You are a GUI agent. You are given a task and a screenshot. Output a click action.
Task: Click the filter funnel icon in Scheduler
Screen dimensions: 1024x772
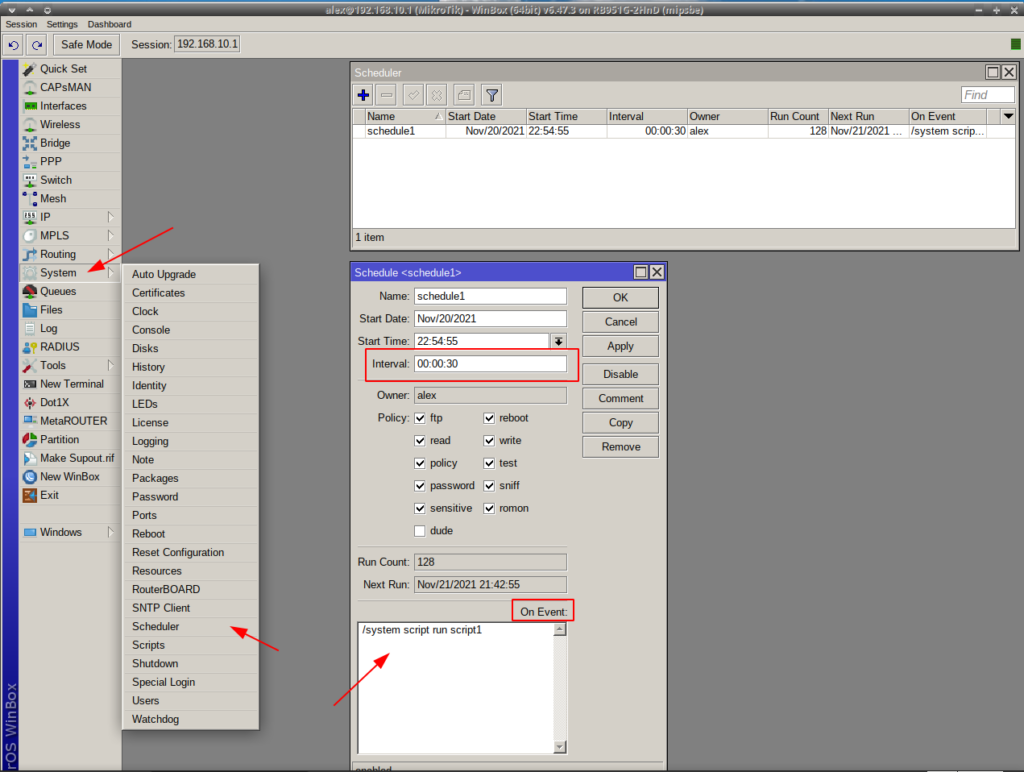491,95
